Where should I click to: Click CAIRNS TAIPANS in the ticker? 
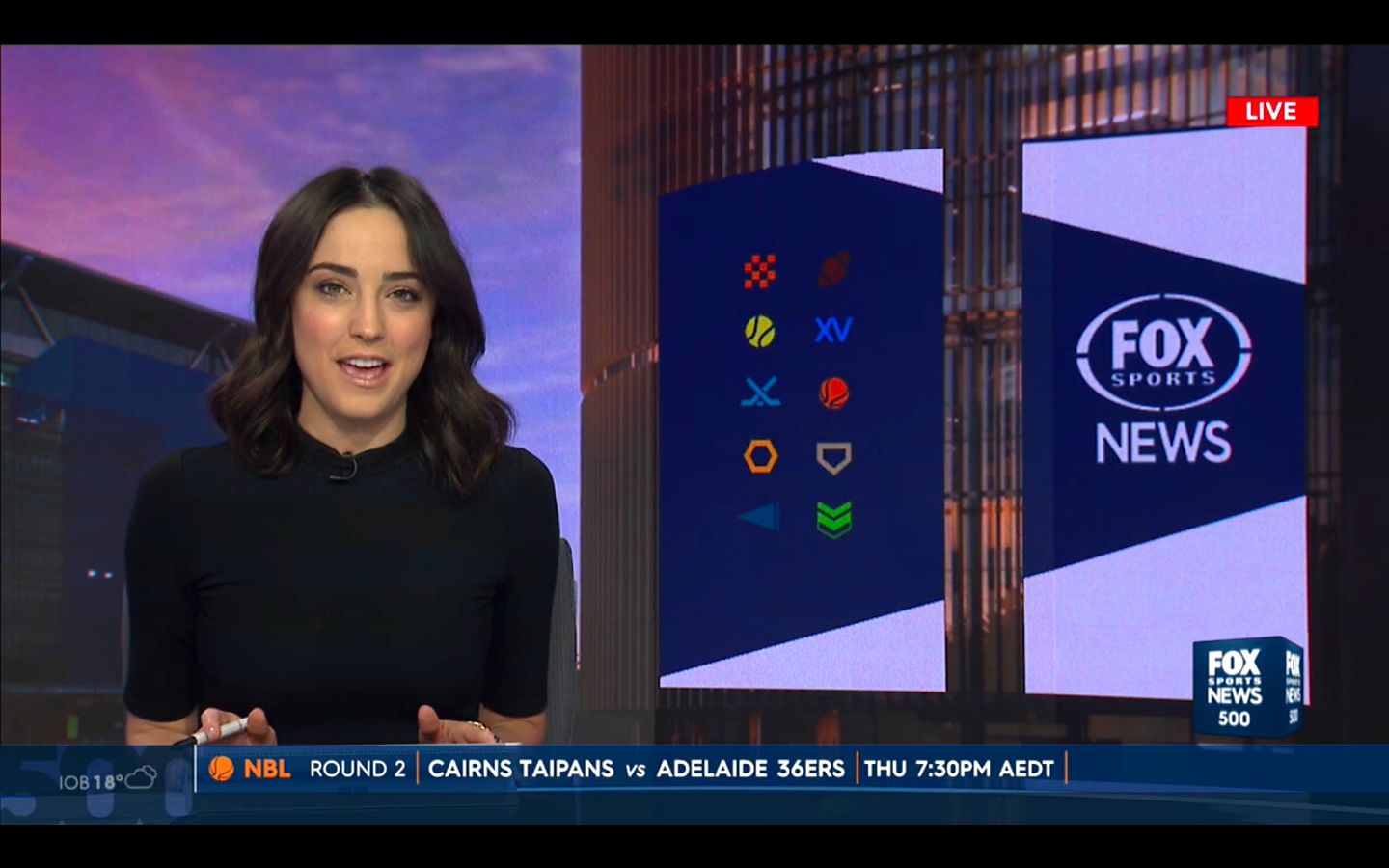click(x=521, y=769)
